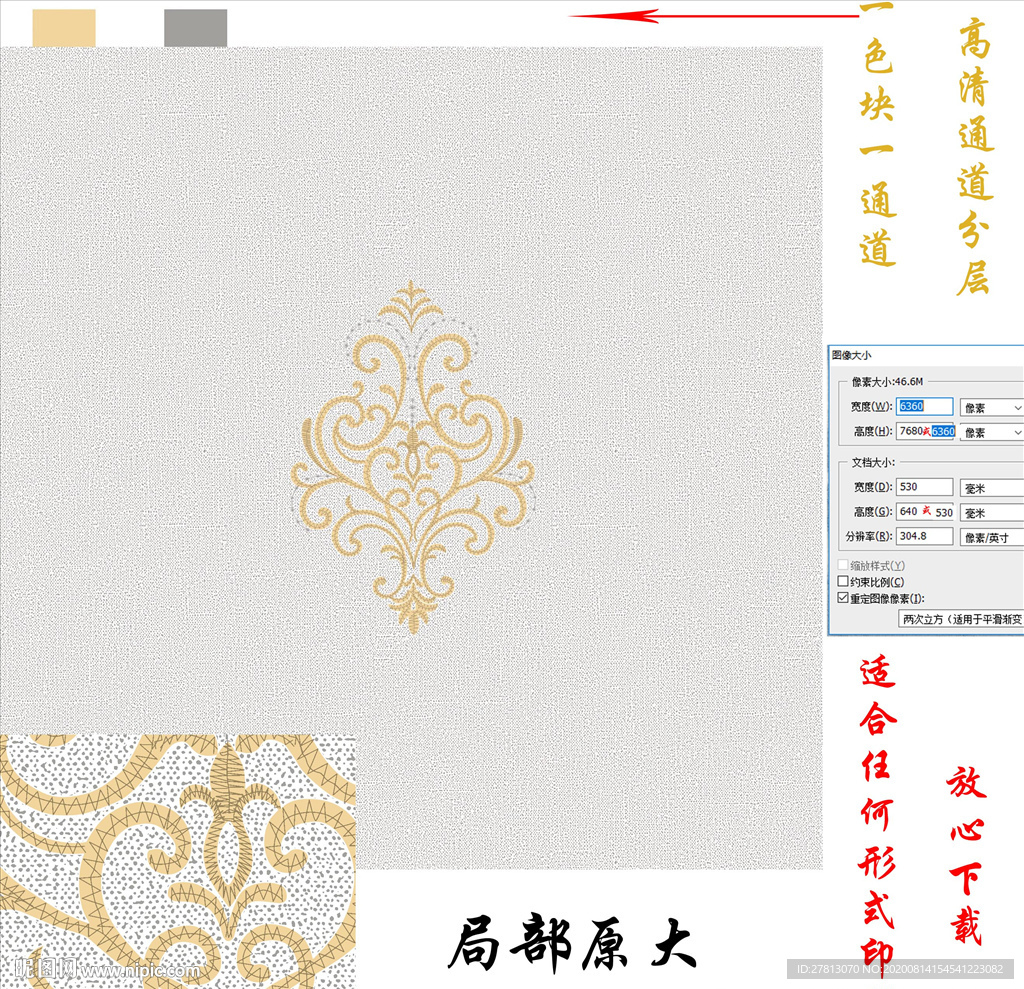Click the 高度(H) pixel height field
The width and height of the screenshot is (1024, 989).
[922, 432]
